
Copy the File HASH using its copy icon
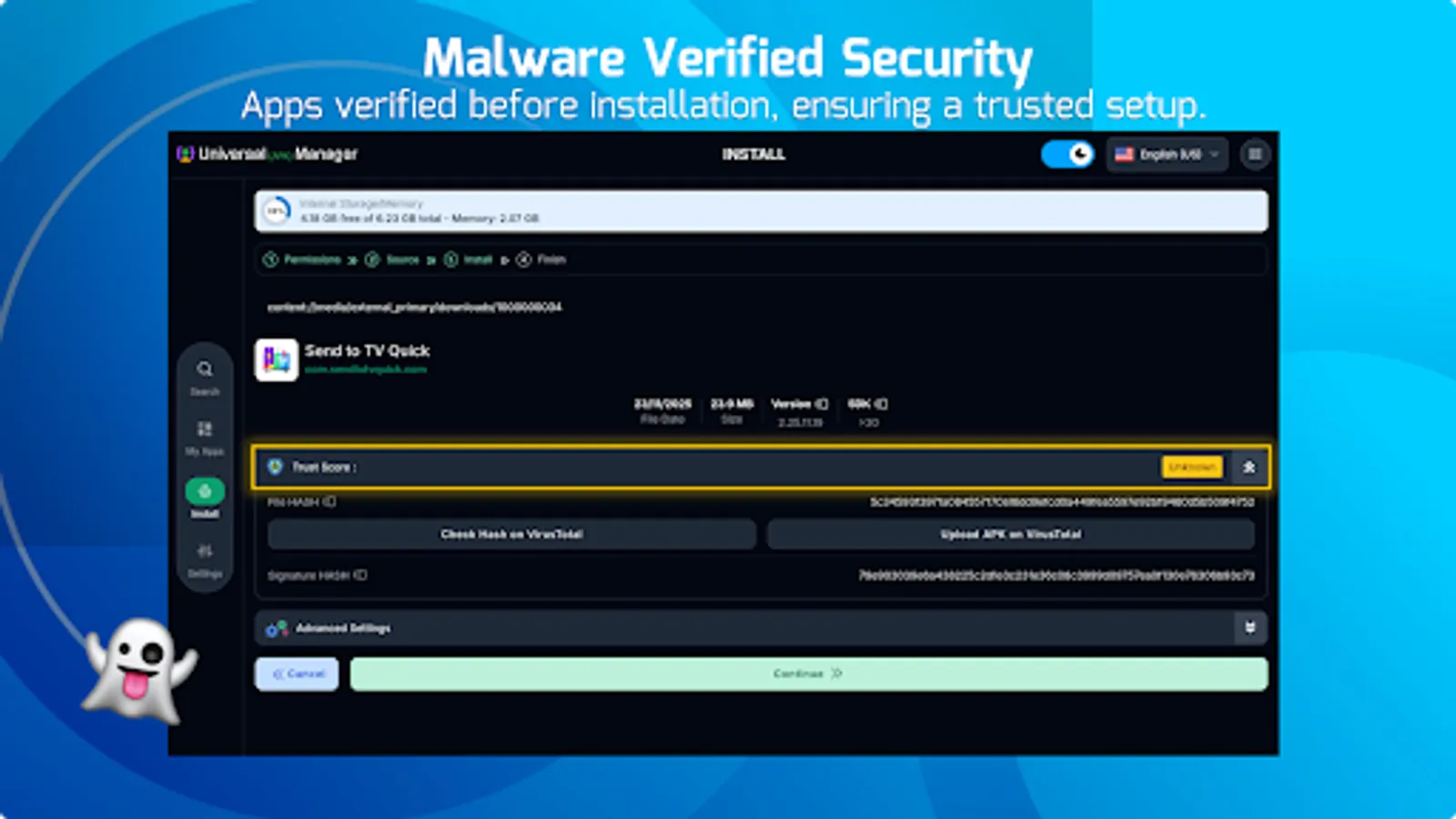point(331,501)
